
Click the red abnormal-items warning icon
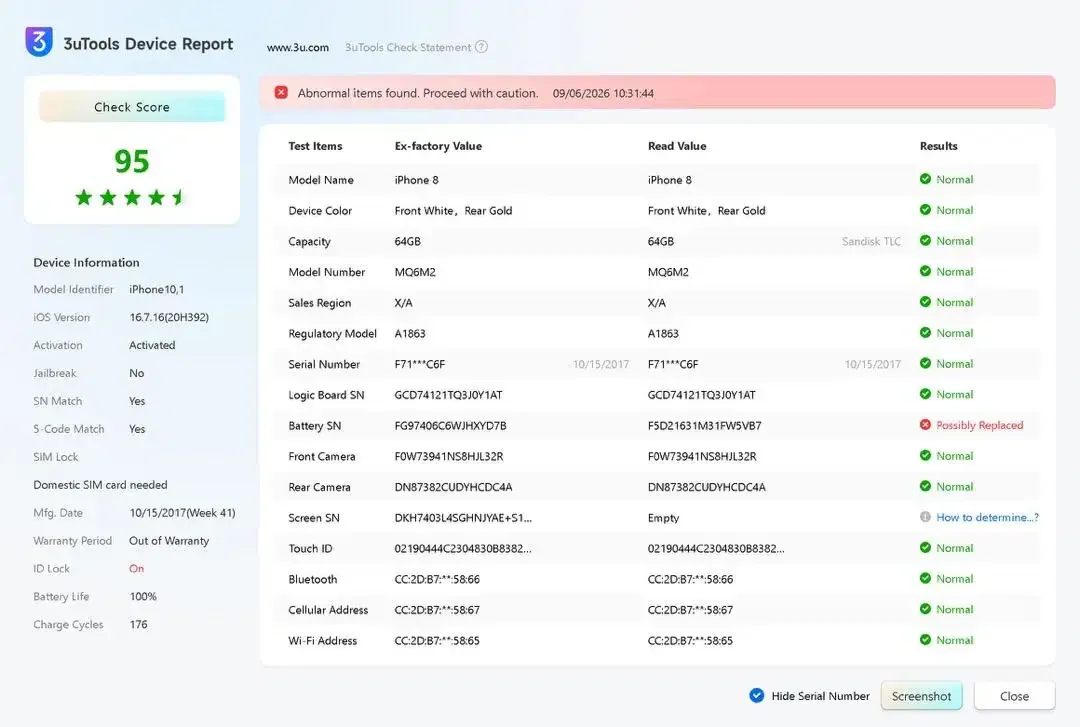pyautogui.click(x=281, y=92)
